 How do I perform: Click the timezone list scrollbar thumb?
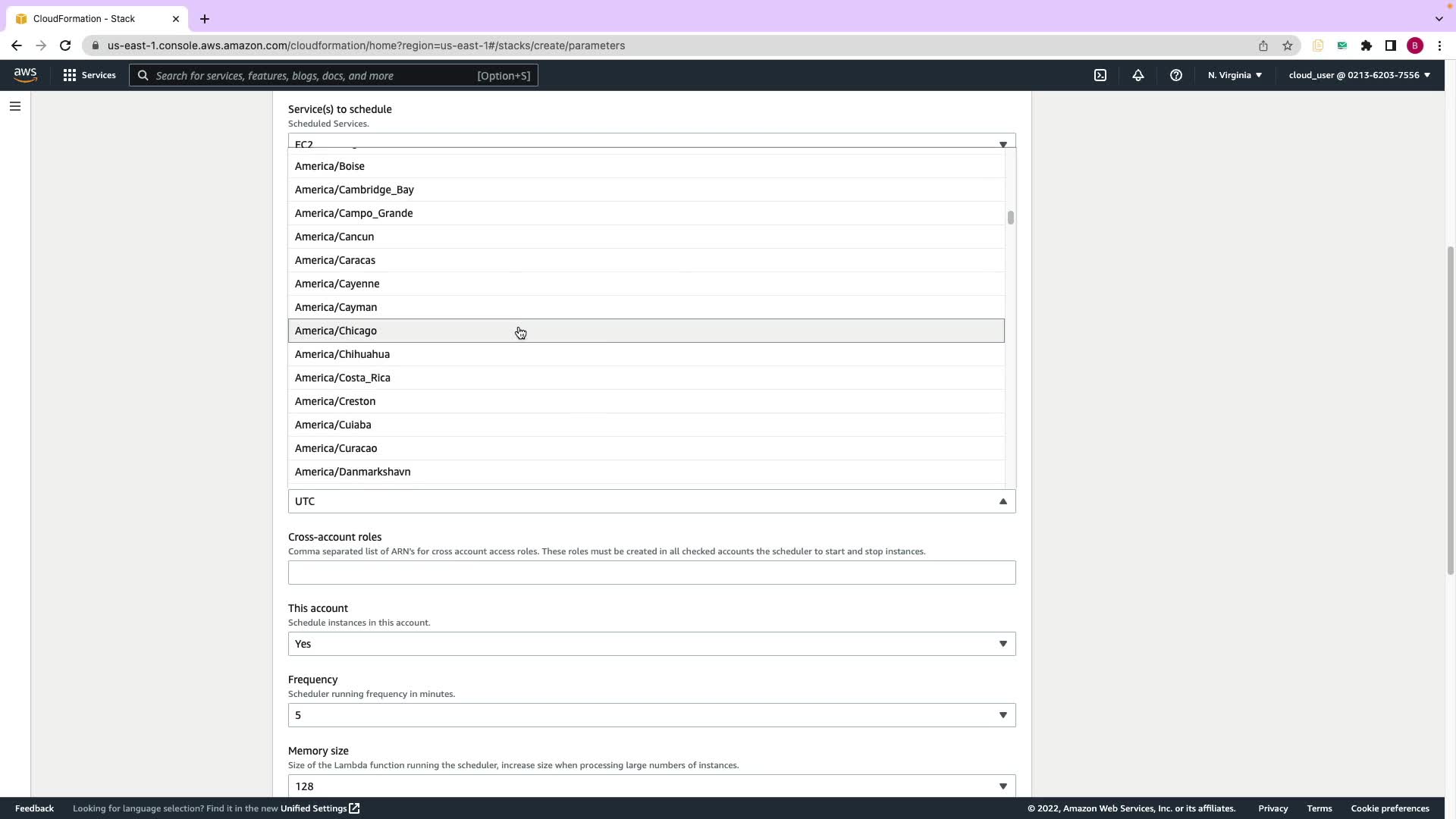coord(1010,218)
